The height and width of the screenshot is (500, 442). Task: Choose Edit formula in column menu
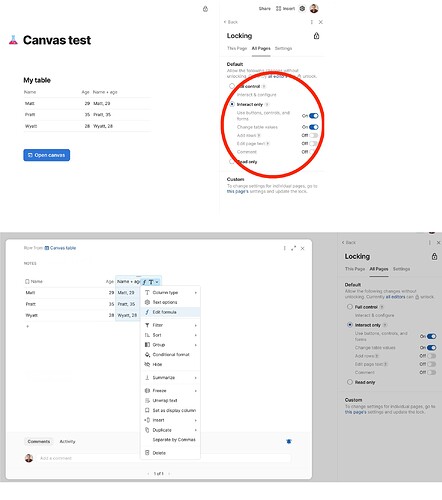171,312
